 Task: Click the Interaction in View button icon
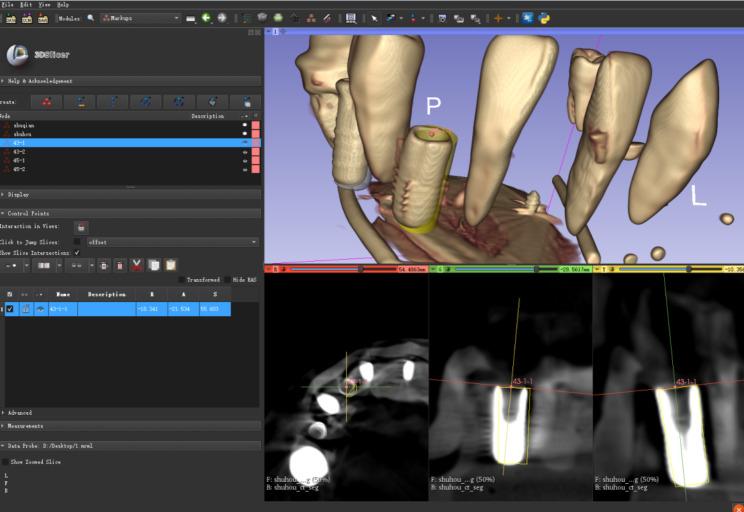click(81, 227)
